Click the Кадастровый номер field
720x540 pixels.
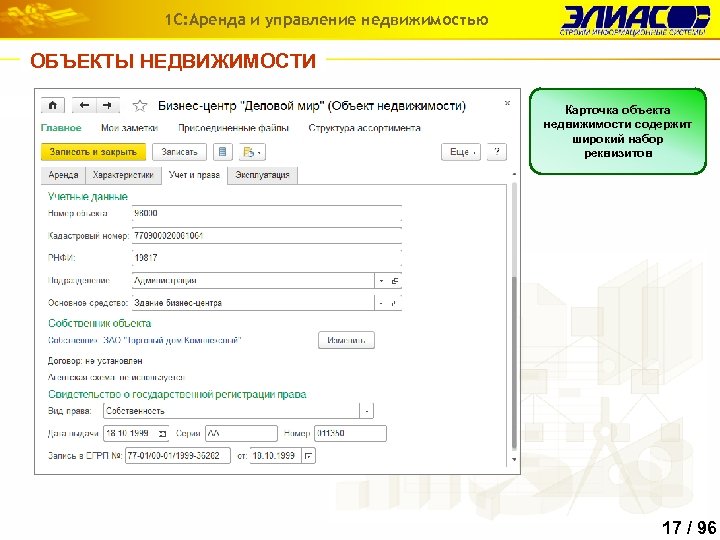click(x=267, y=236)
